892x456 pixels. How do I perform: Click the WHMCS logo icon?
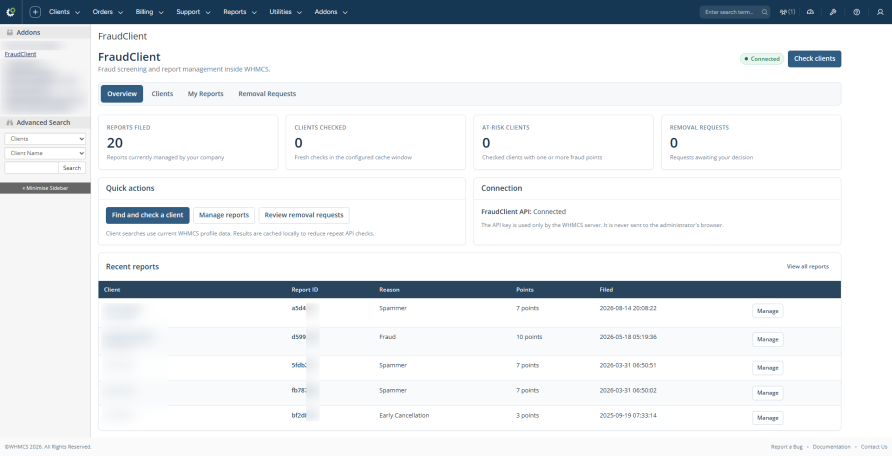[10, 11]
